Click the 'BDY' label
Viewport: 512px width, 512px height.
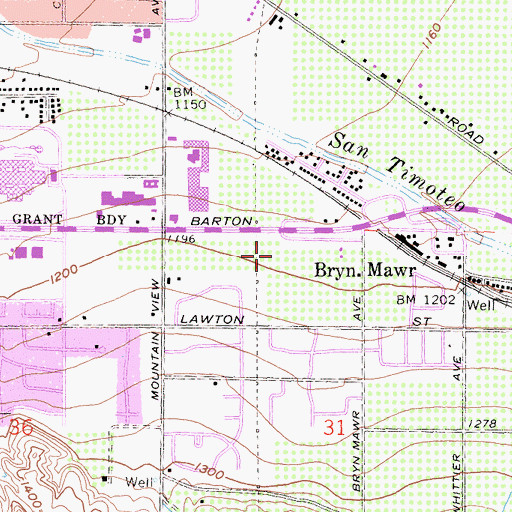tap(111, 220)
